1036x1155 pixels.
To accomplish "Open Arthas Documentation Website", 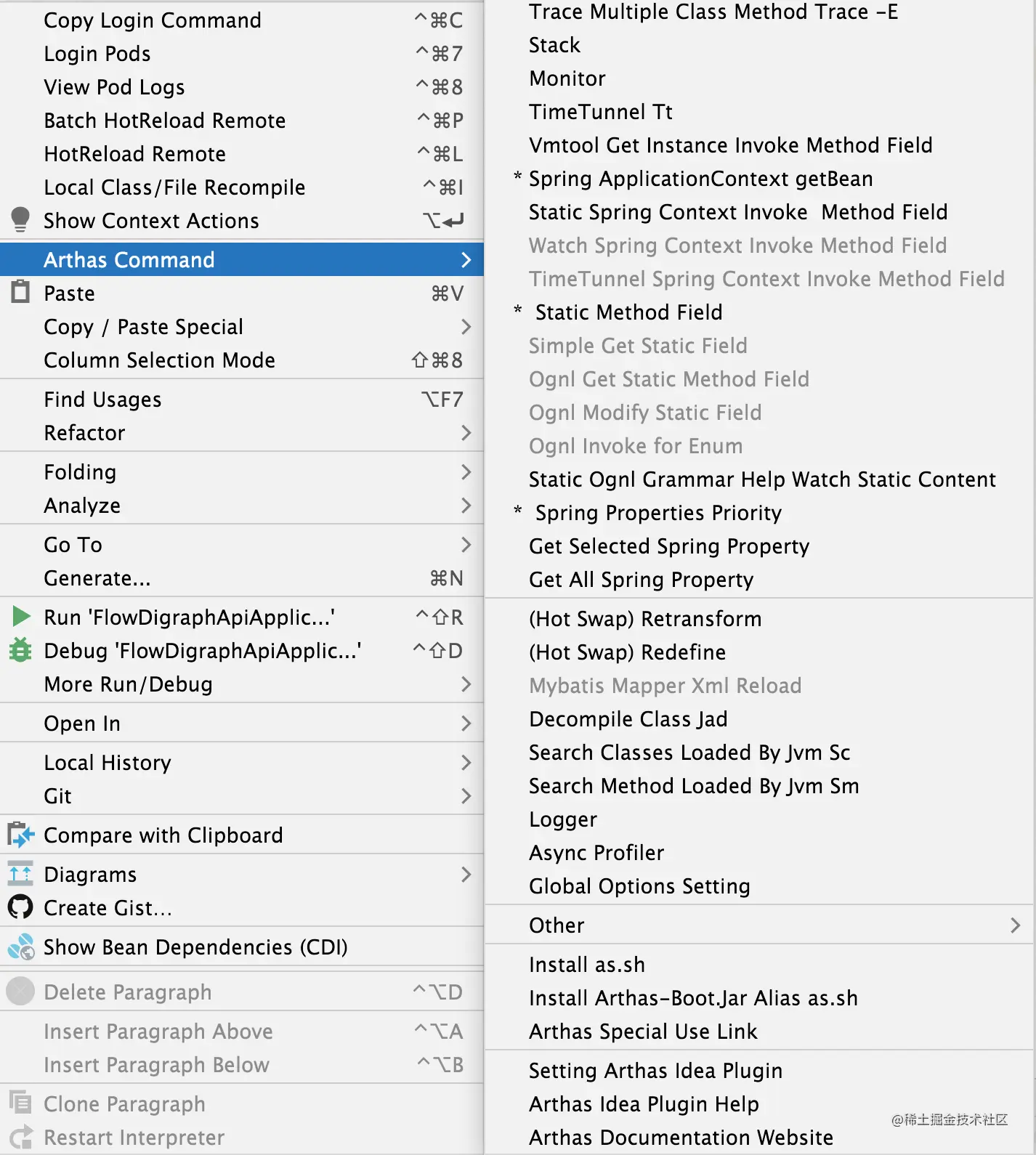I will pyautogui.click(x=759, y=1138).
